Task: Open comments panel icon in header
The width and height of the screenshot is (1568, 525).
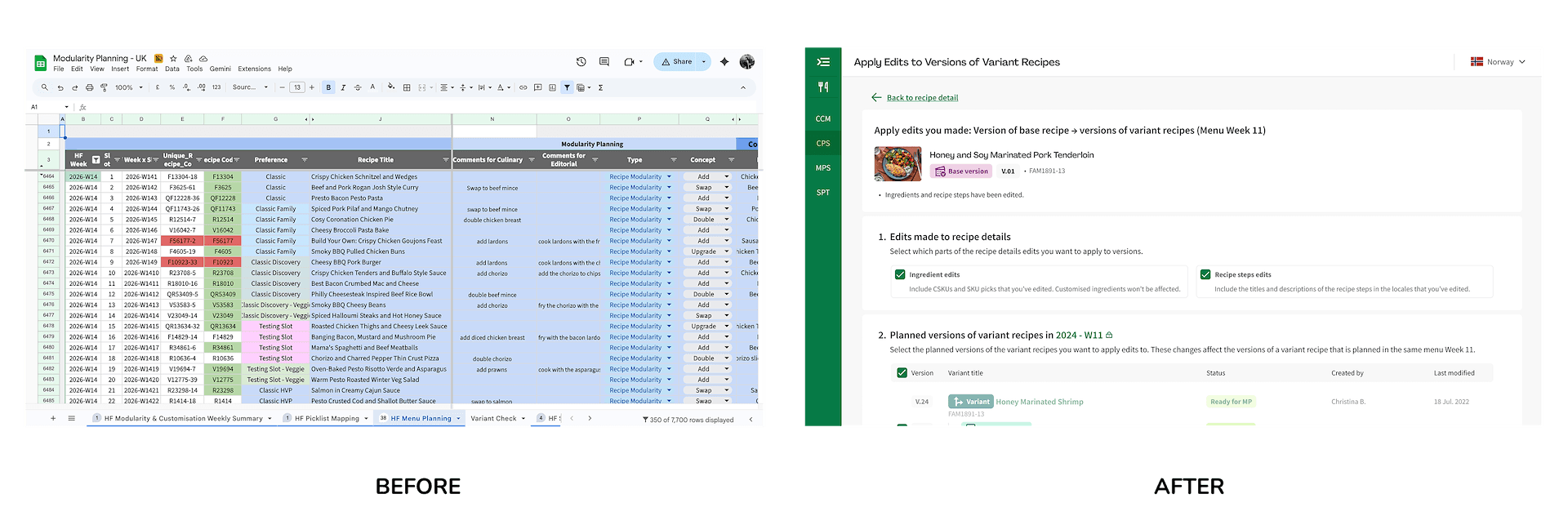Action: (x=604, y=61)
